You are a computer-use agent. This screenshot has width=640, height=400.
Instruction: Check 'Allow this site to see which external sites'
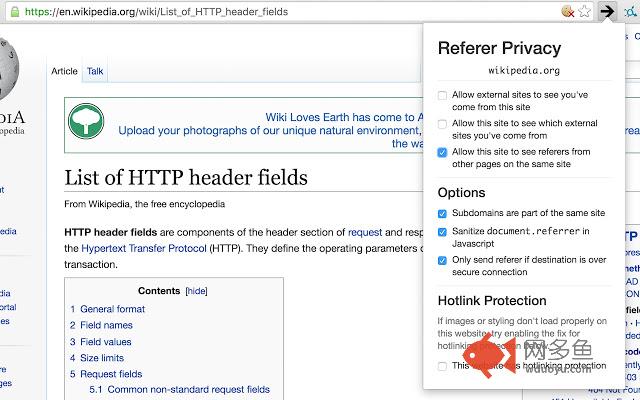(442, 124)
